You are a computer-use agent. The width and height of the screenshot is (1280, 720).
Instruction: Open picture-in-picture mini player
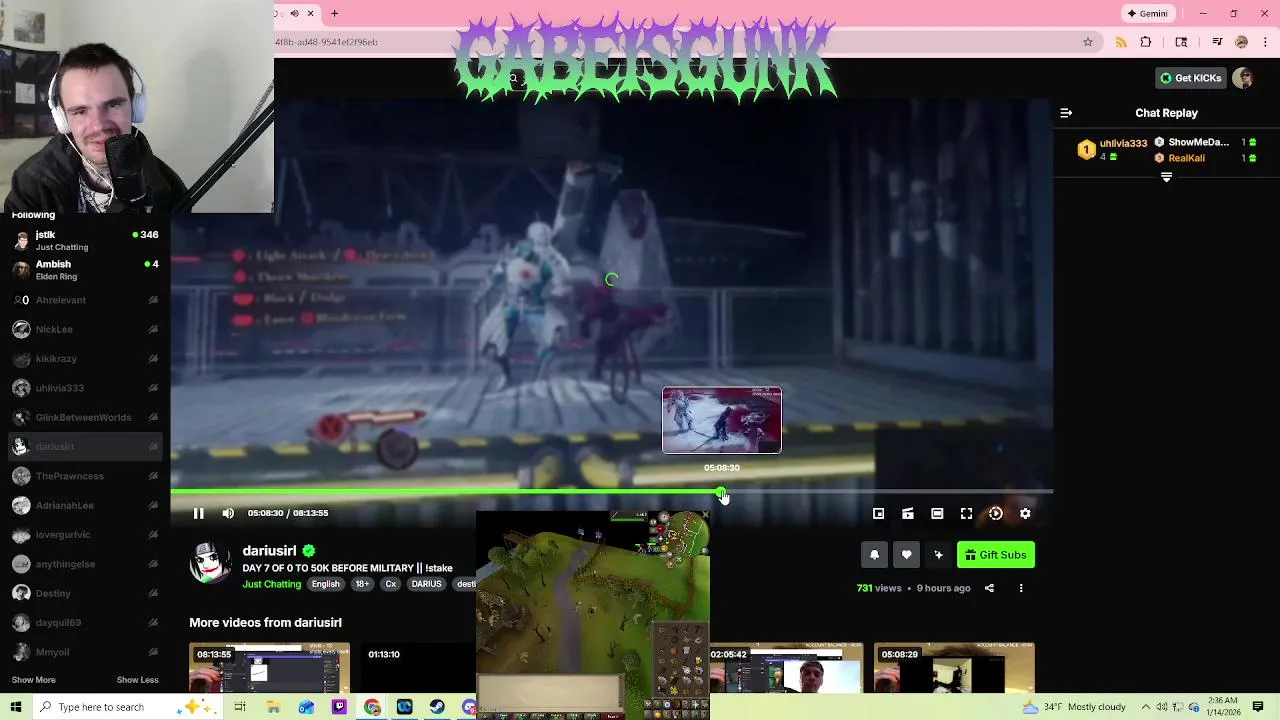878,513
